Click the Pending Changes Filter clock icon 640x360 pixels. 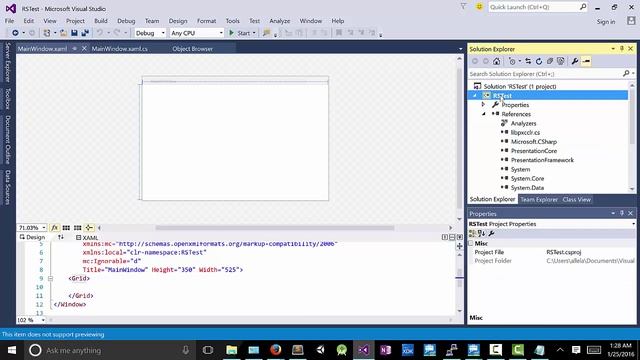[512, 61]
